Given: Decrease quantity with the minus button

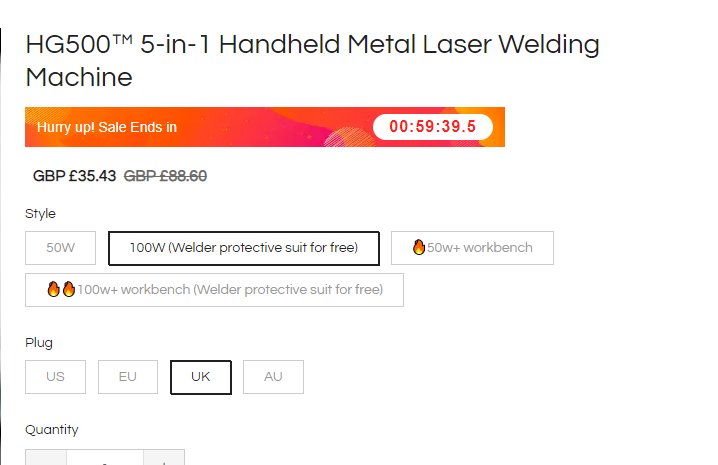Looking at the screenshot, I should [46, 457].
